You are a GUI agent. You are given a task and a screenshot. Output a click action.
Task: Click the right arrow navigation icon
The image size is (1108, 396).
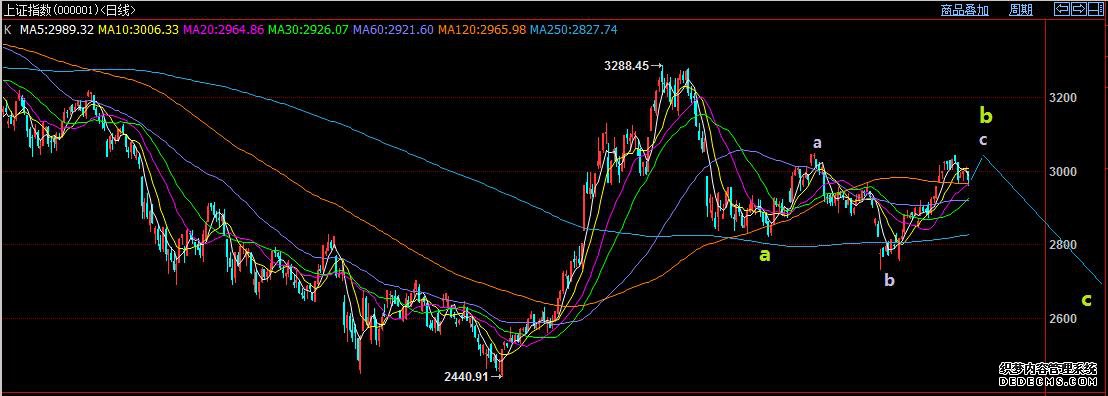(1078, 9)
